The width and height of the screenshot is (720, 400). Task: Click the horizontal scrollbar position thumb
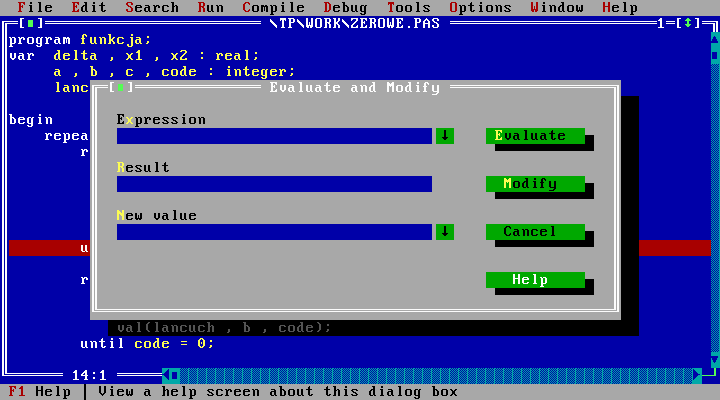pyautogui.click(x=174, y=375)
